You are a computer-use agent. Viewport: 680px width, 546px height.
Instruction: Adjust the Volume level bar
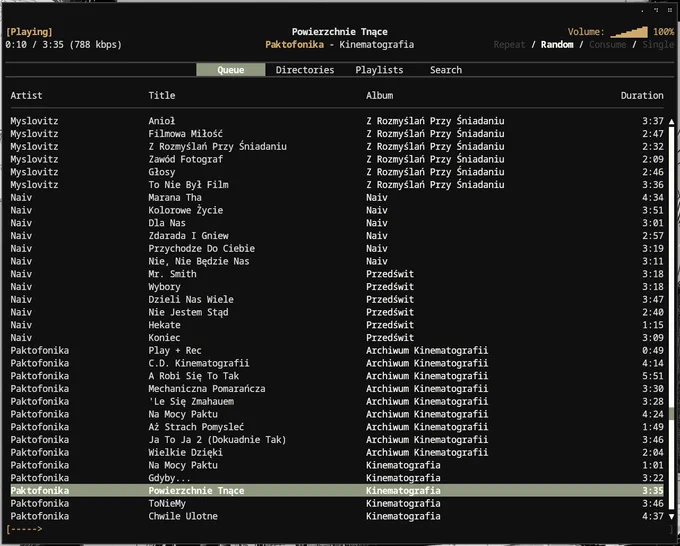pos(629,32)
